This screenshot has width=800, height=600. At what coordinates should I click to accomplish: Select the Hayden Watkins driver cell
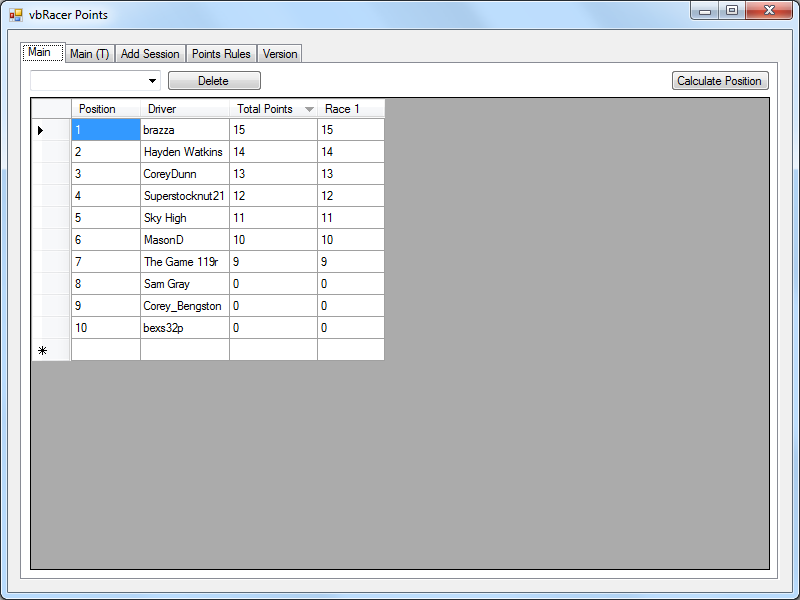(184, 152)
